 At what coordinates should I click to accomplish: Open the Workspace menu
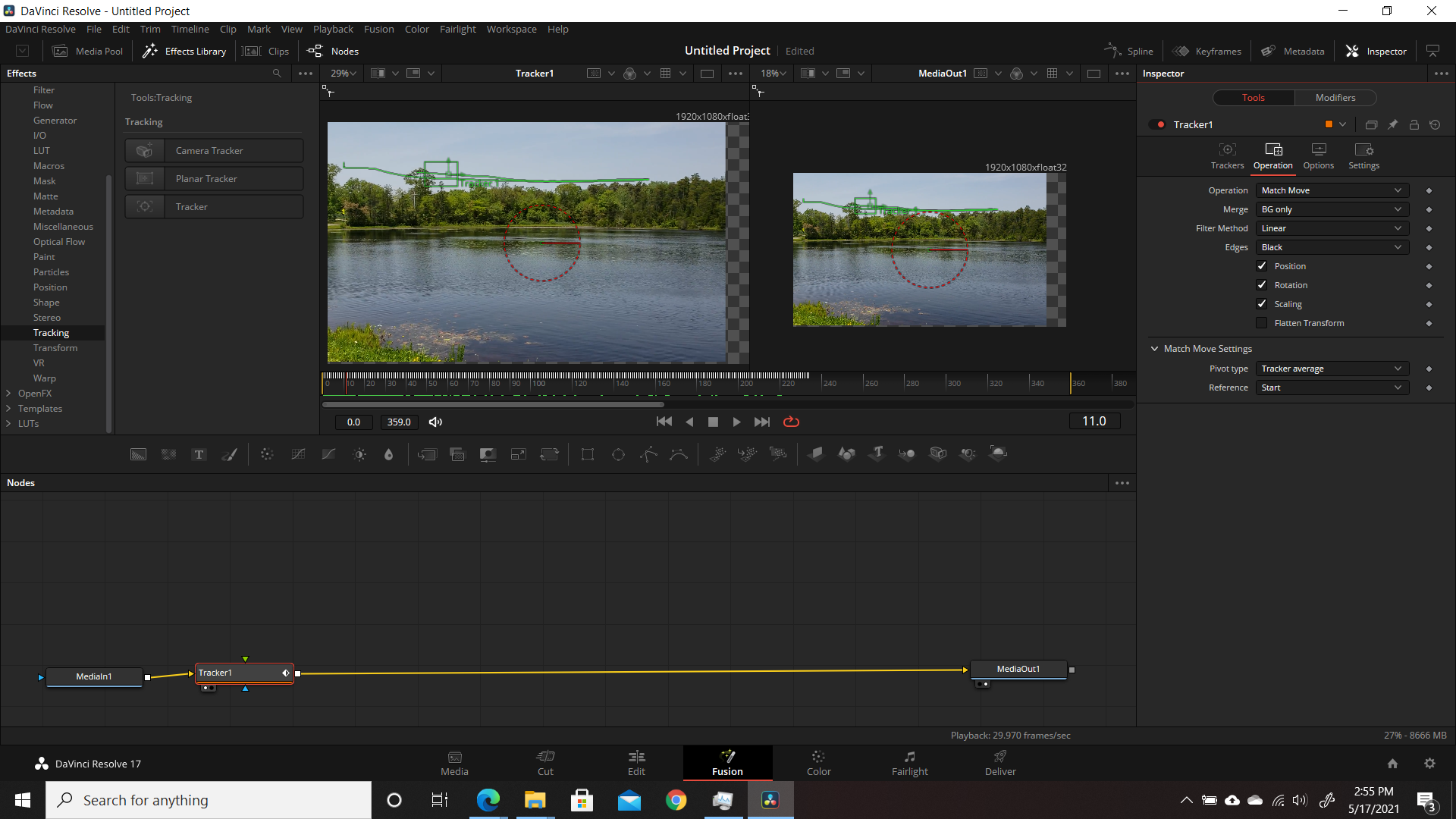(x=511, y=29)
